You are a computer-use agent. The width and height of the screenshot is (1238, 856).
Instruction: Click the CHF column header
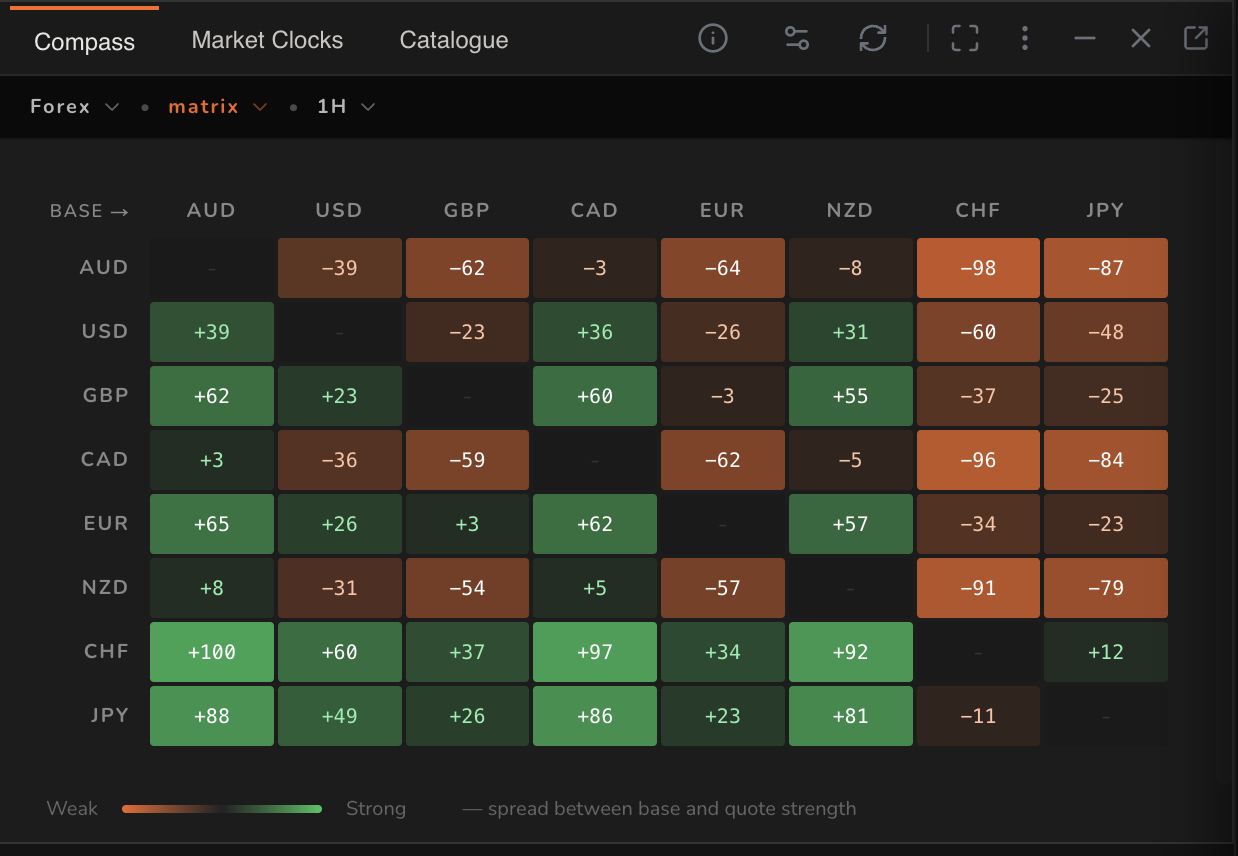[978, 211]
